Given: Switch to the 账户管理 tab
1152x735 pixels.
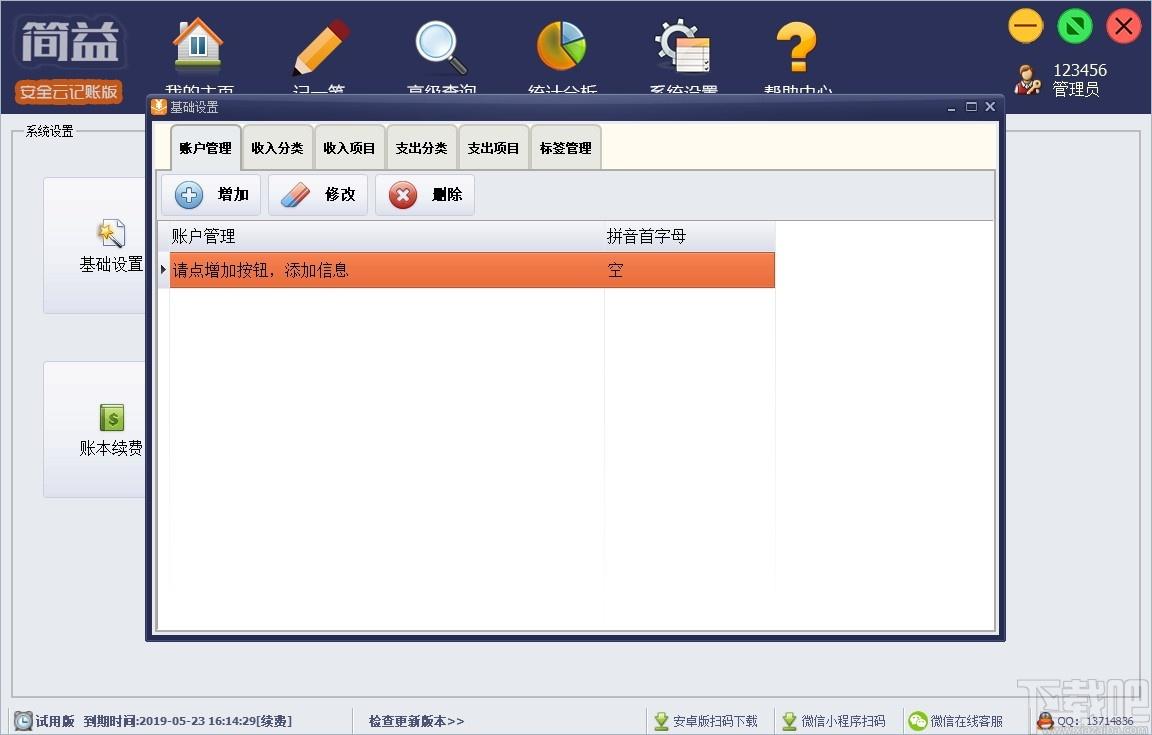Looking at the screenshot, I should tap(206, 148).
